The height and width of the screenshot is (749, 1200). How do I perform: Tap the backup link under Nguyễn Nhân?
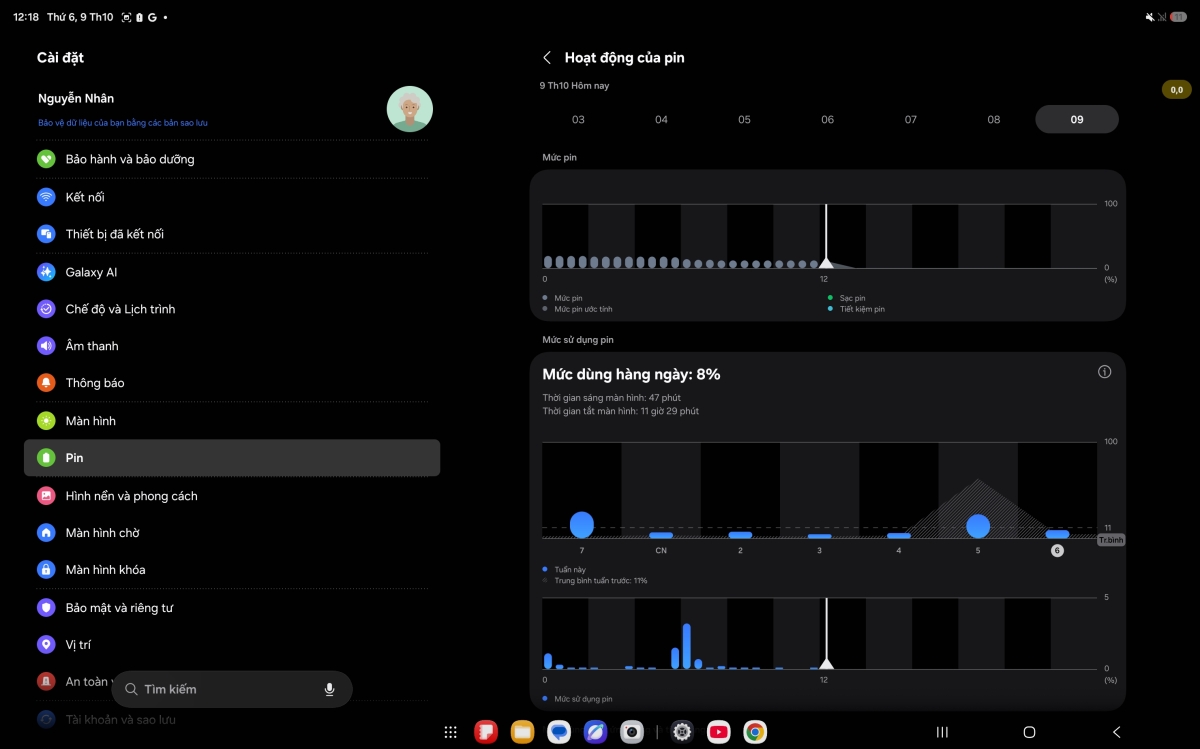point(123,123)
